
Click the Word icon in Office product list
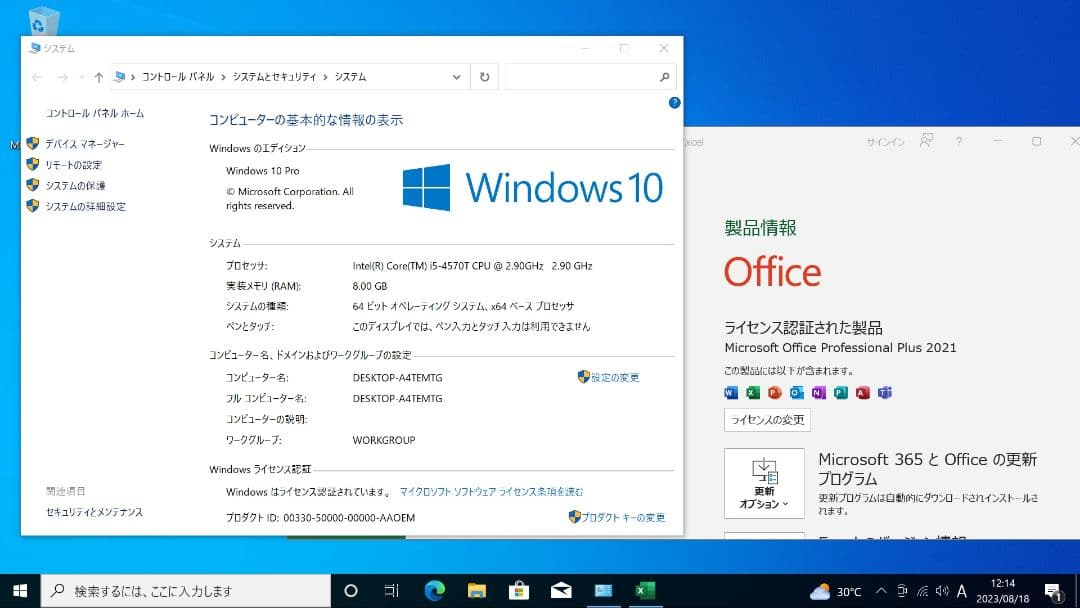pyautogui.click(x=731, y=392)
